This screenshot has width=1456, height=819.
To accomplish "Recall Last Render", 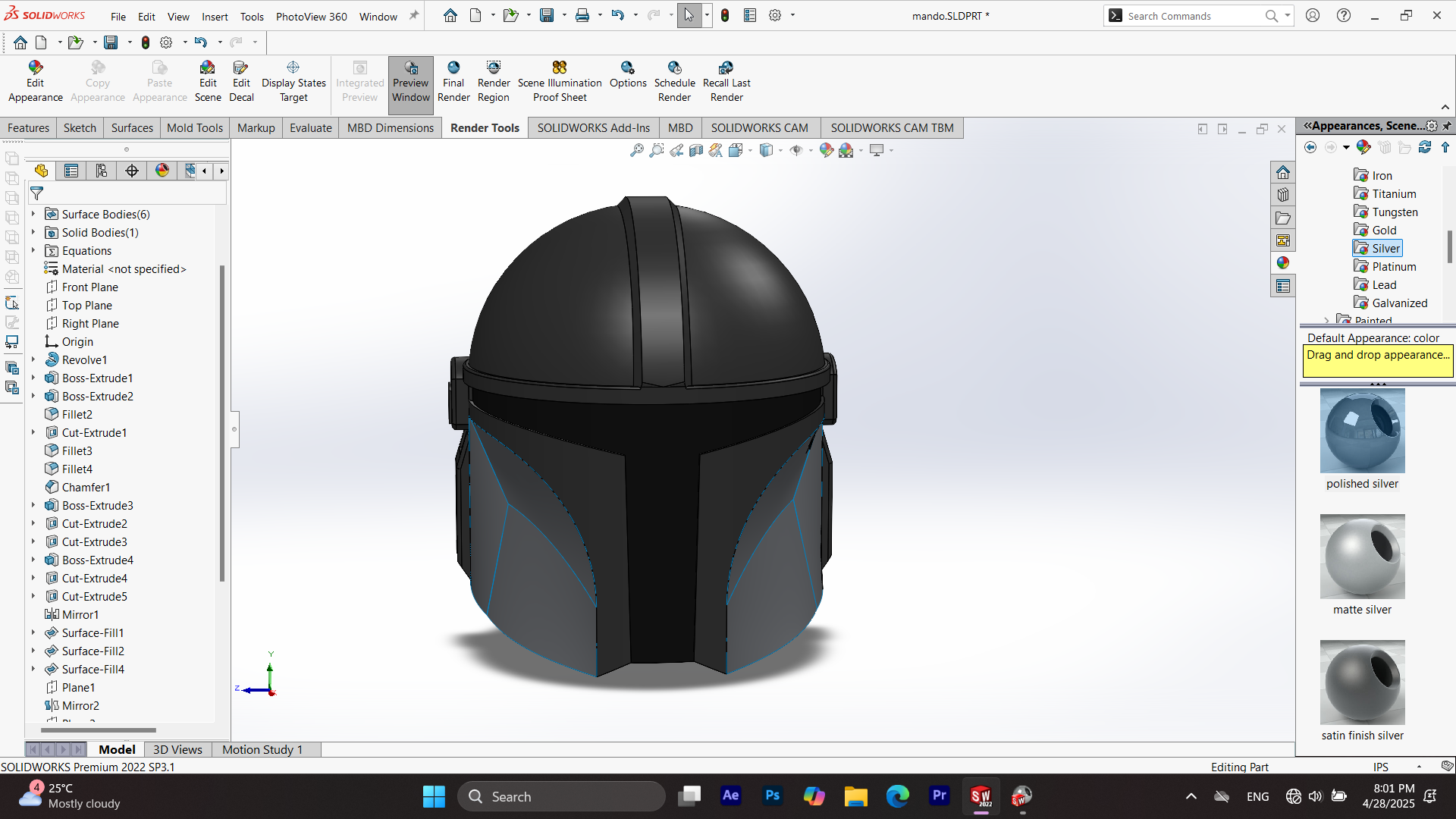I will (726, 82).
